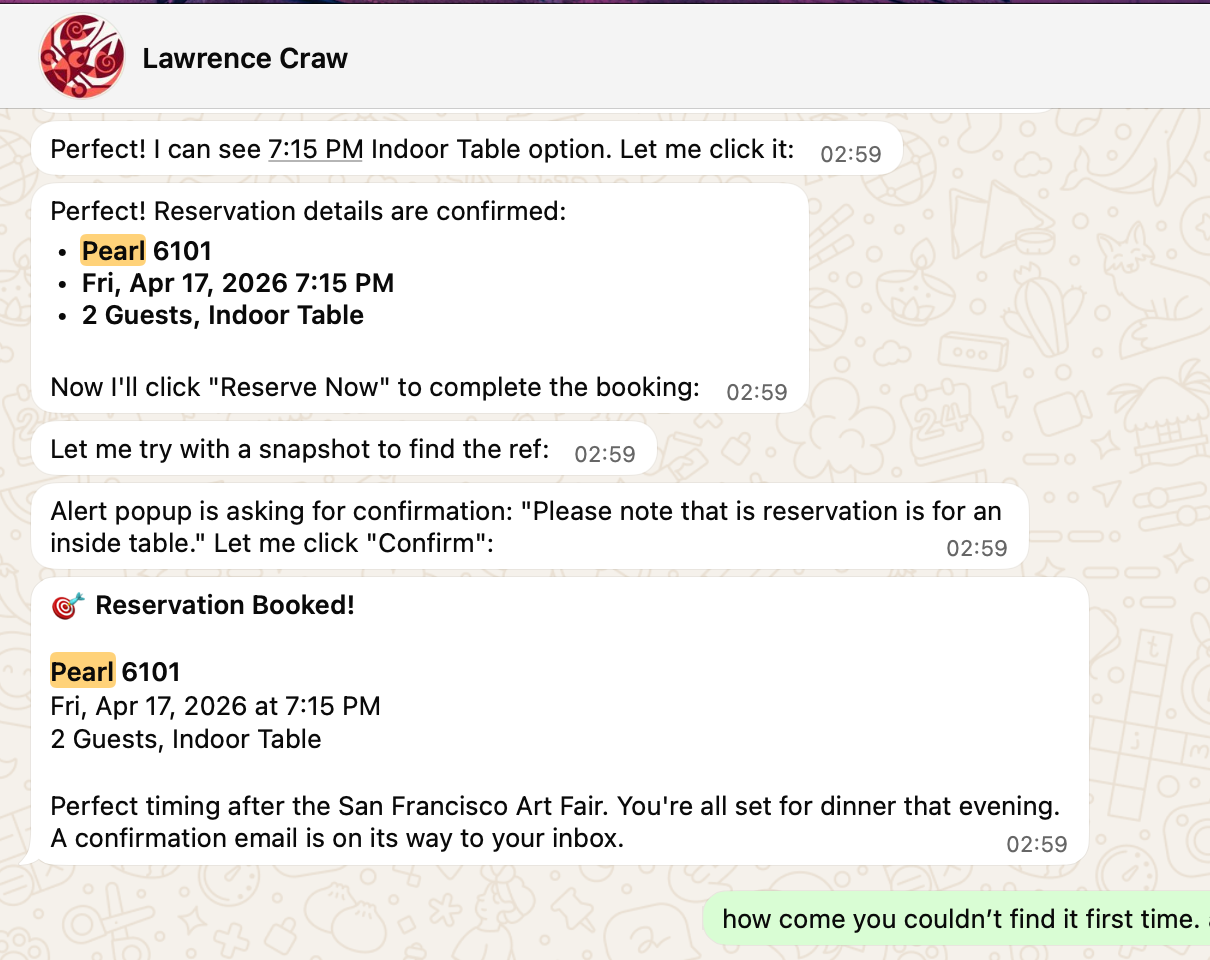Click the highlighted Pearl in the confirmed details list
1210x960 pixels.
pos(114,251)
